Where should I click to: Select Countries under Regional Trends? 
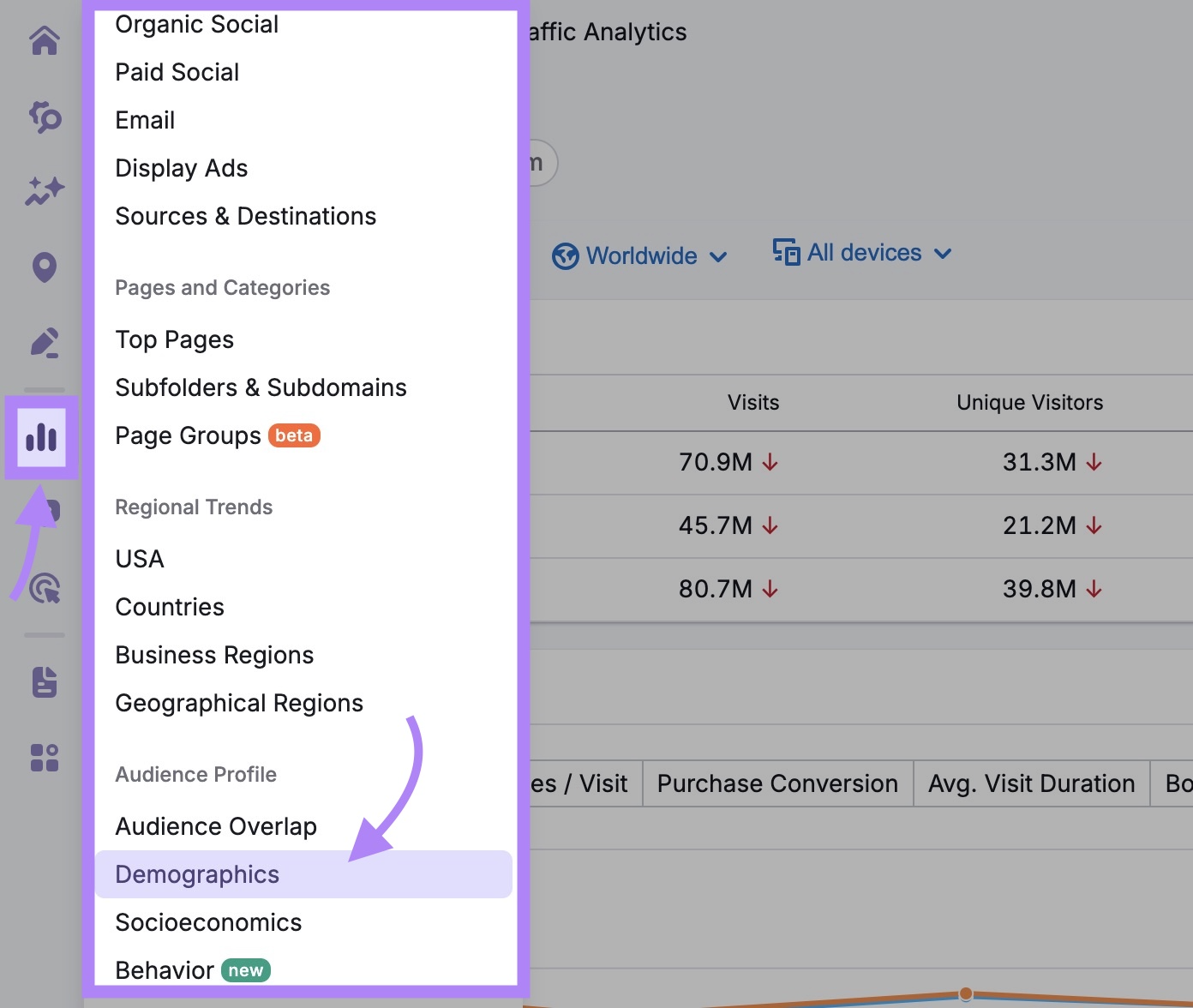click(x=169, y=607)
